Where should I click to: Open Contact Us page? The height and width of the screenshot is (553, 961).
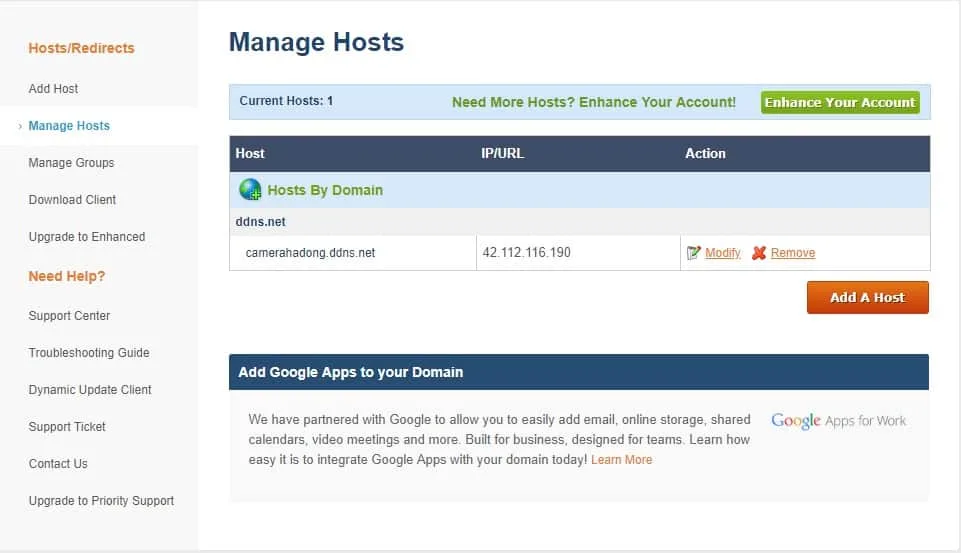58,463
